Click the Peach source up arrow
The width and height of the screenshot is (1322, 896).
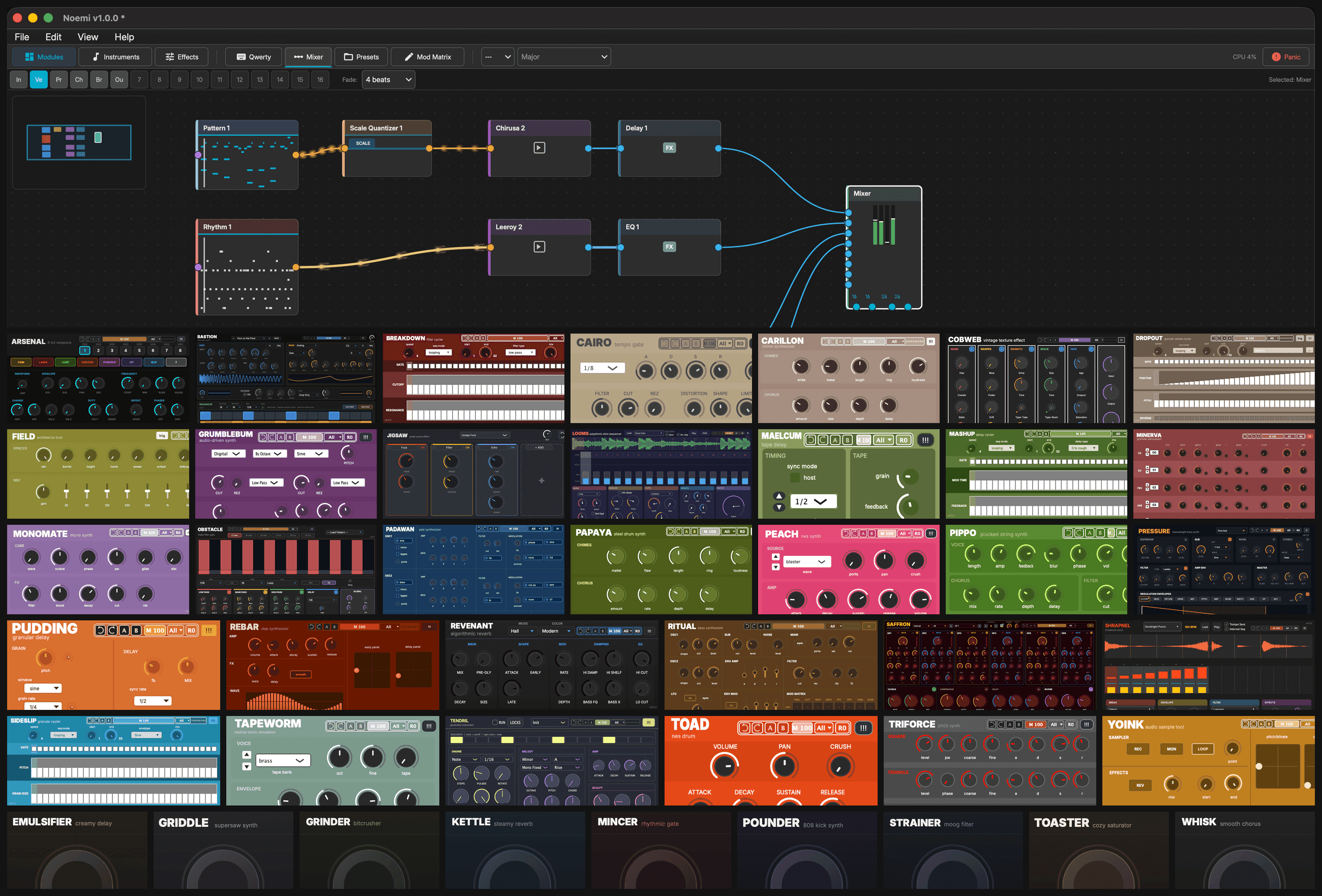pyautogui.click(x=775, y=557)
